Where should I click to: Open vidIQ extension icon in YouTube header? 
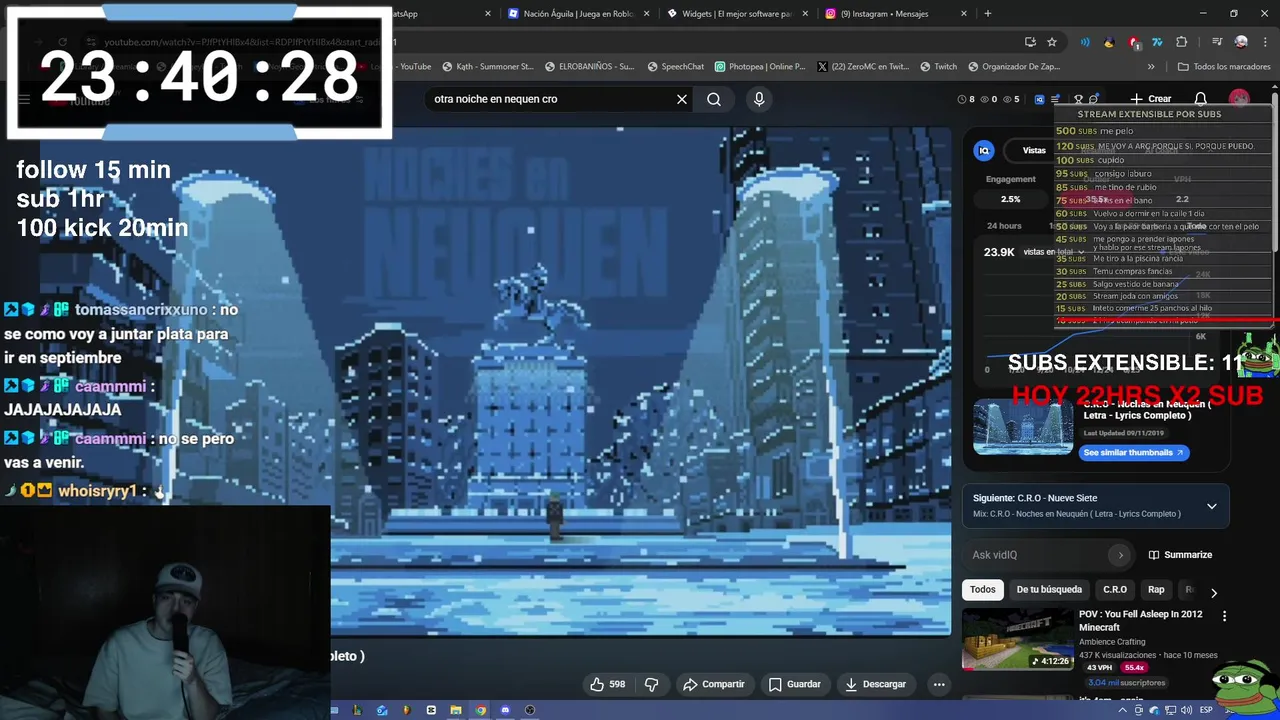(x=1039, y=99)
